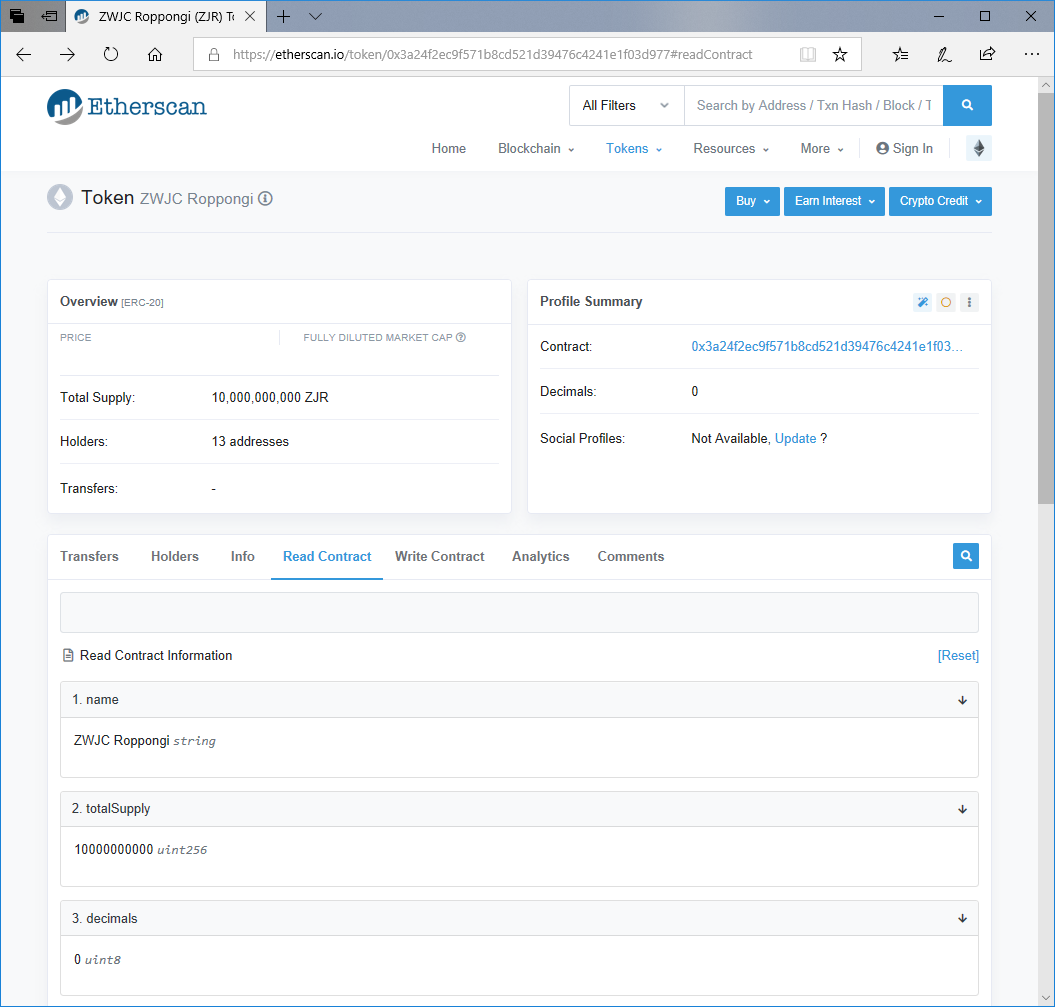Close the ZWJC Roppongi browser tab

[x=250, y=16]
